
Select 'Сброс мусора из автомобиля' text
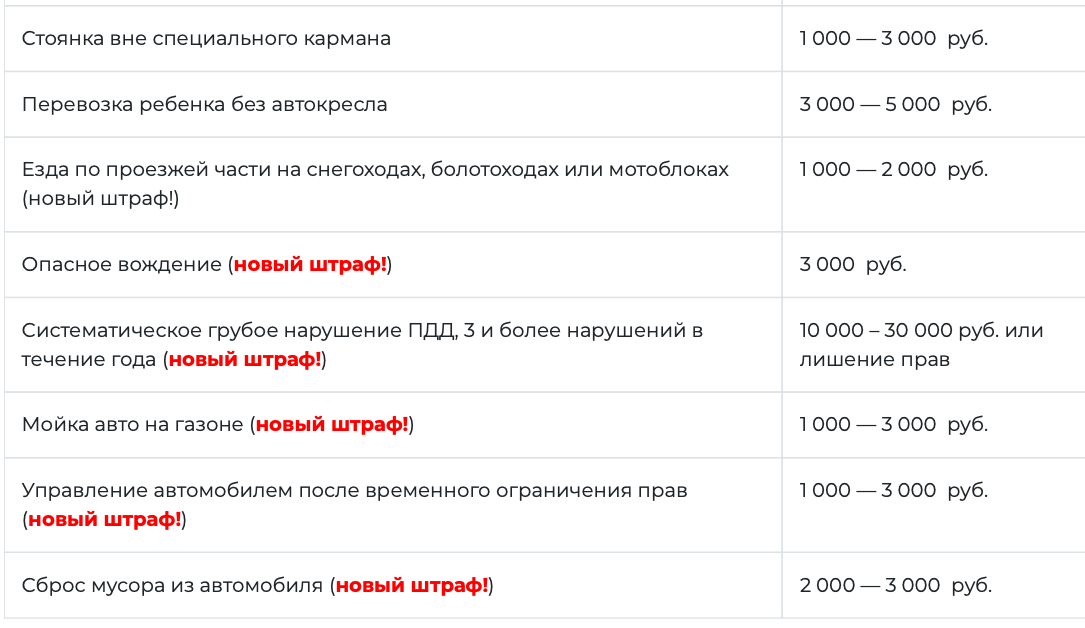coord(172,586)
